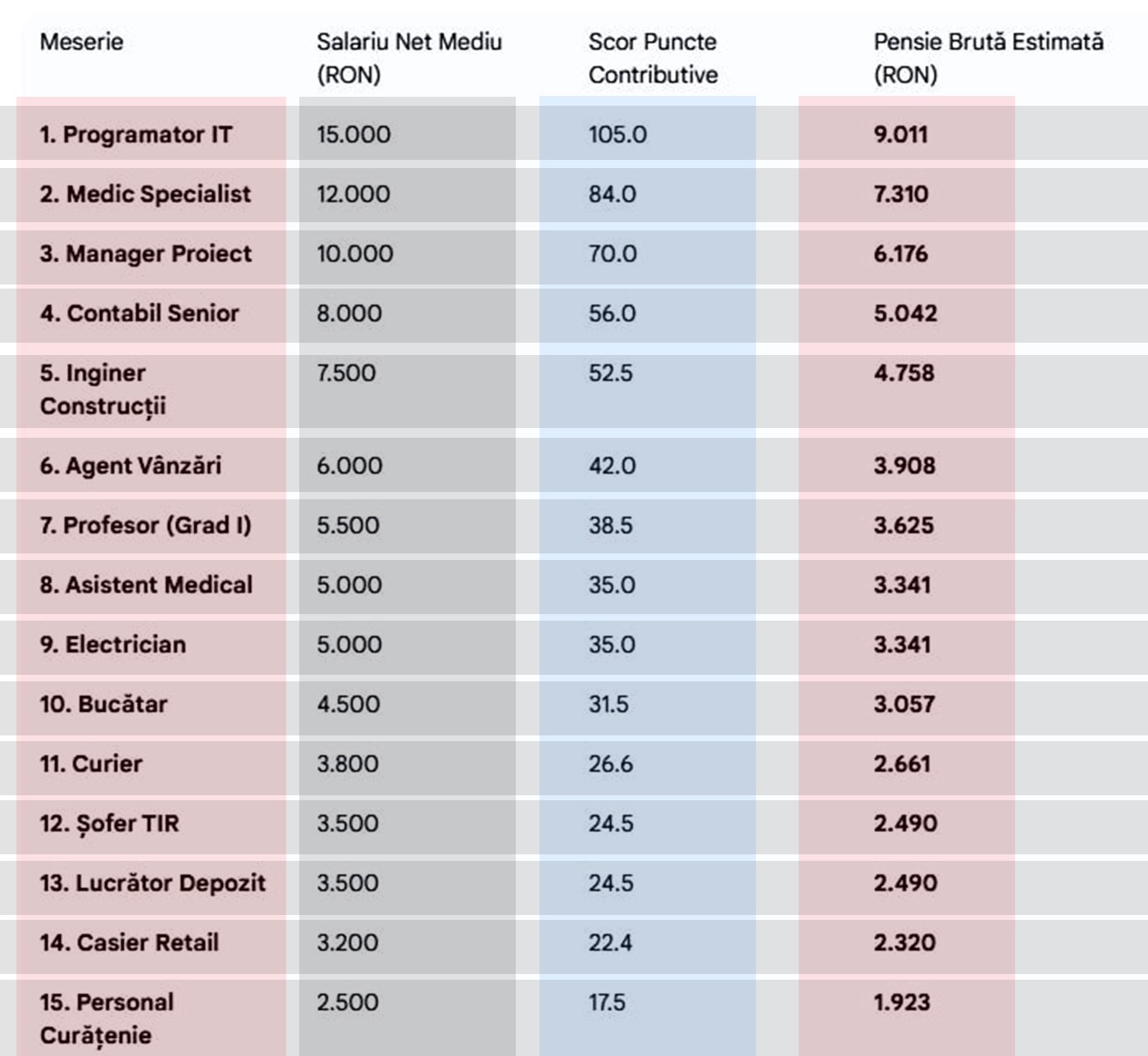
Task: Select the Casier Retail cell
Action: [x=130, y=943]
